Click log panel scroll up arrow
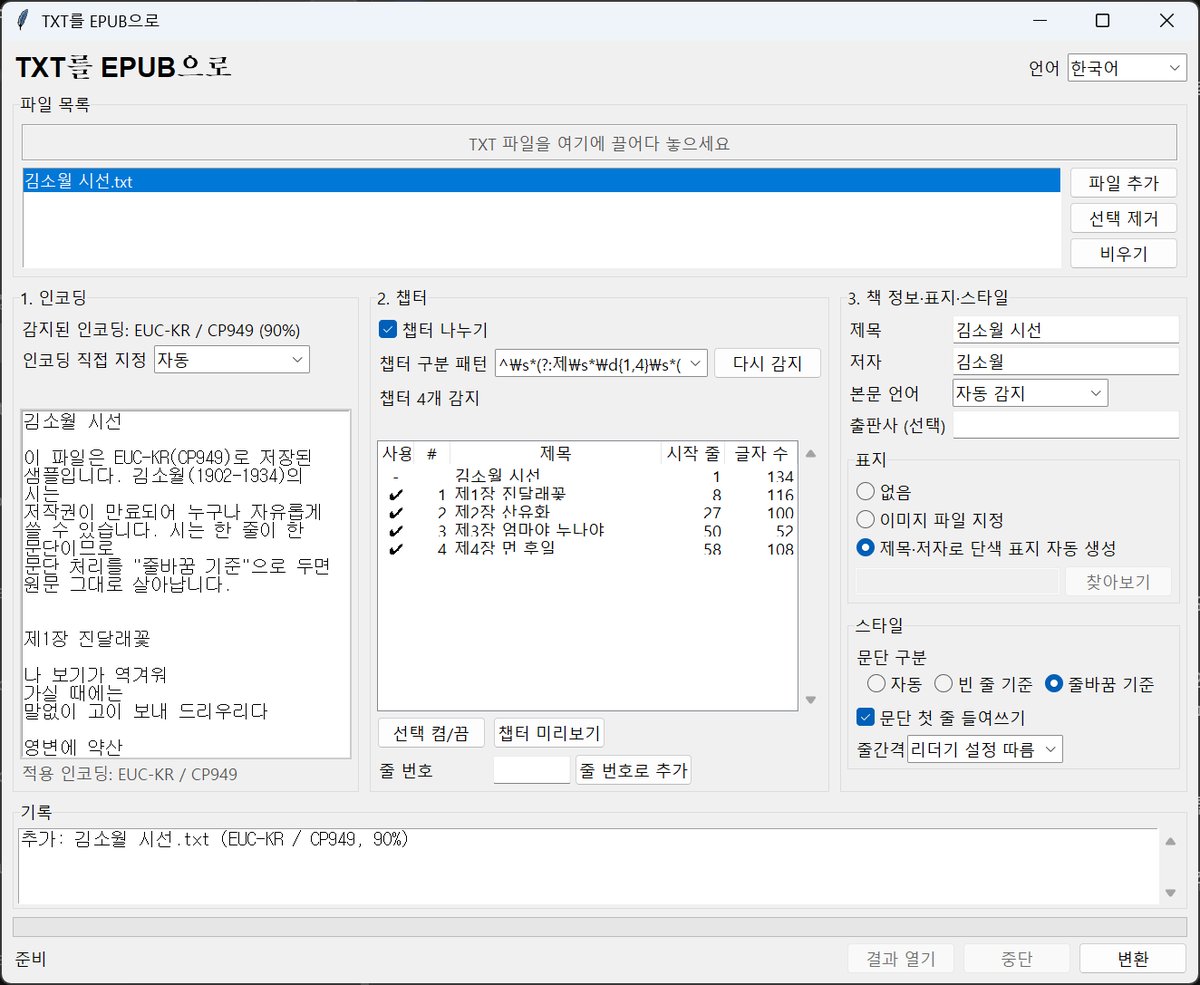 click(1169, 841)
